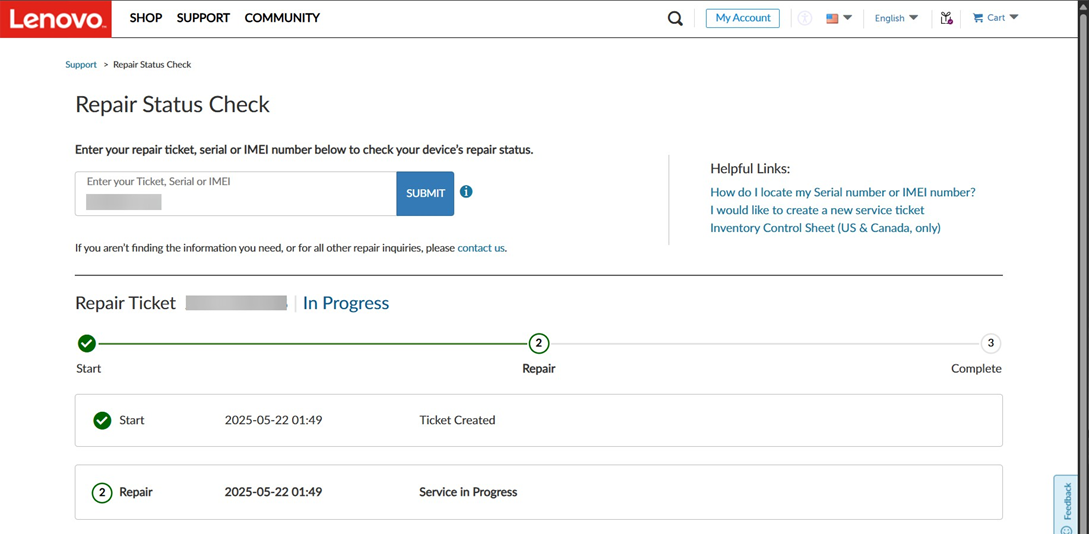Follow the 'contact us' link

tap(481, 248)
